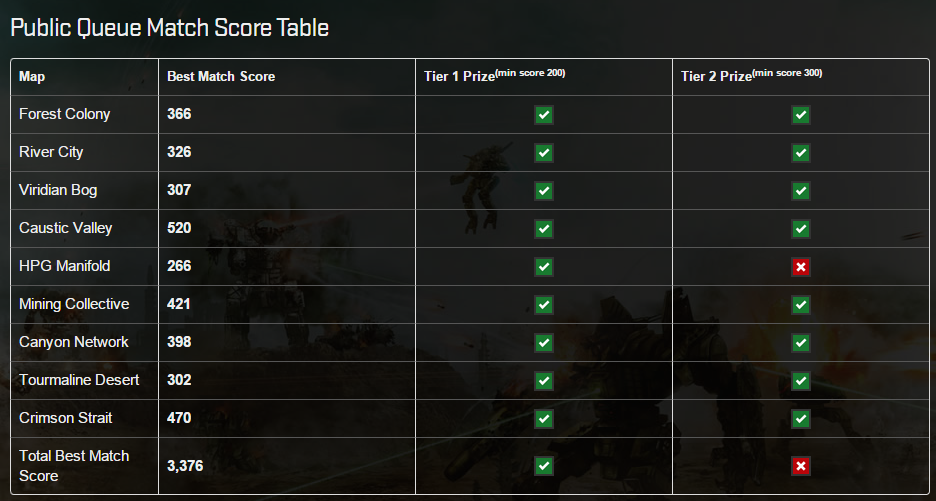936x501 pixels.
Task: Click Canyon Network Tier 2 checkmark
Action: (x=801, y=343)
